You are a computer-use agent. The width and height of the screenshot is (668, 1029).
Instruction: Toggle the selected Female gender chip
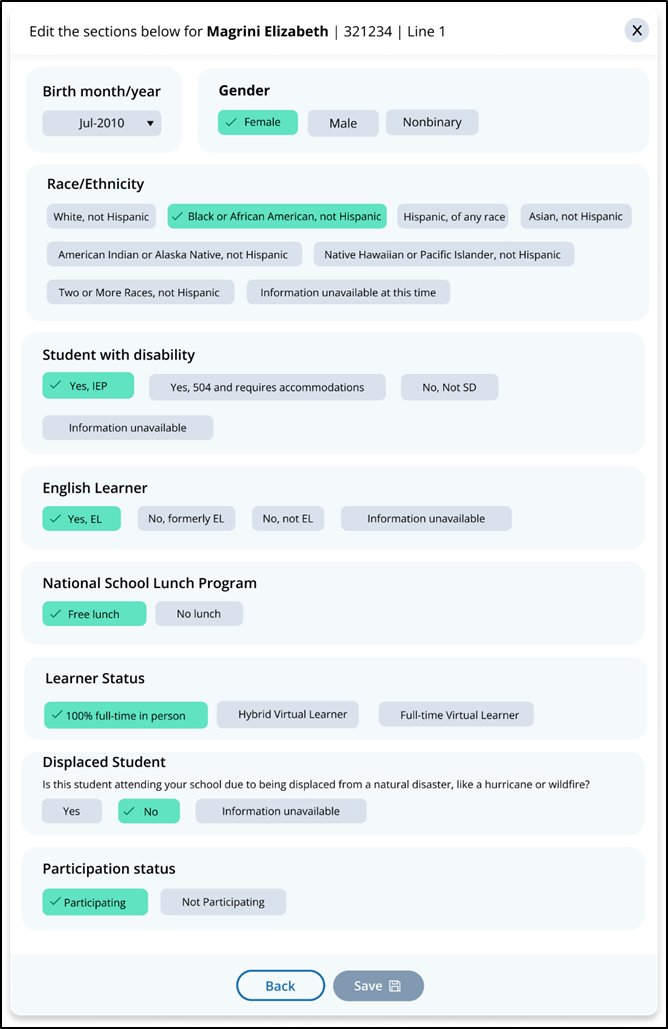258,122
